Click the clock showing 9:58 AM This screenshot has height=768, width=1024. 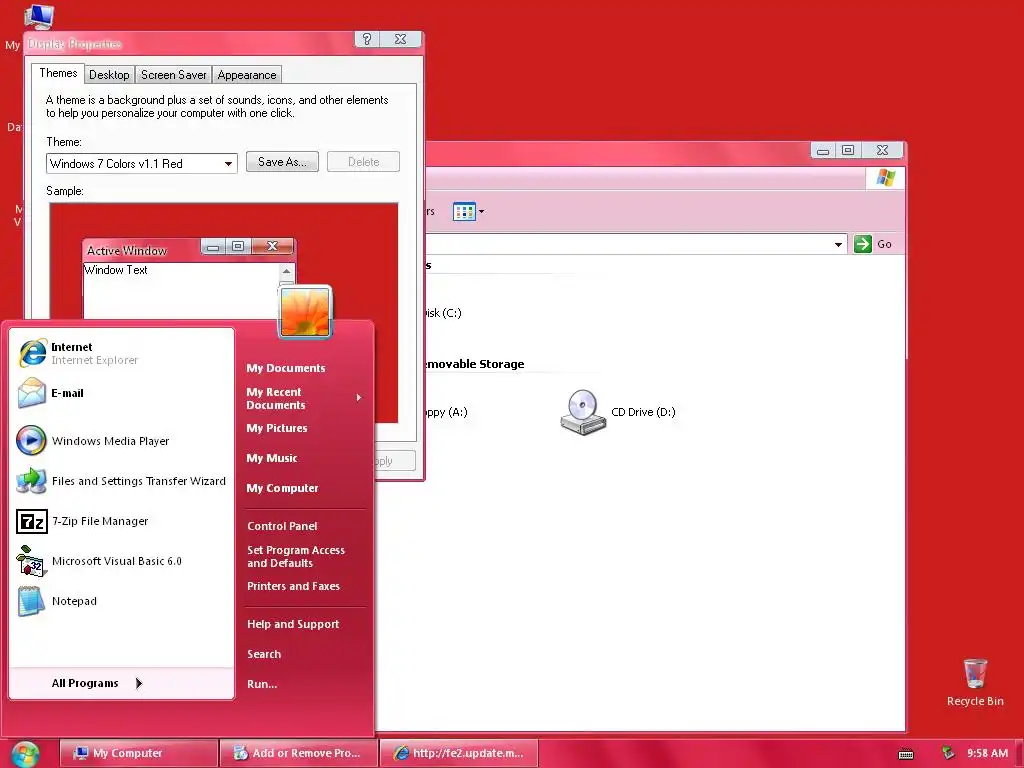(x=987, y=754)
